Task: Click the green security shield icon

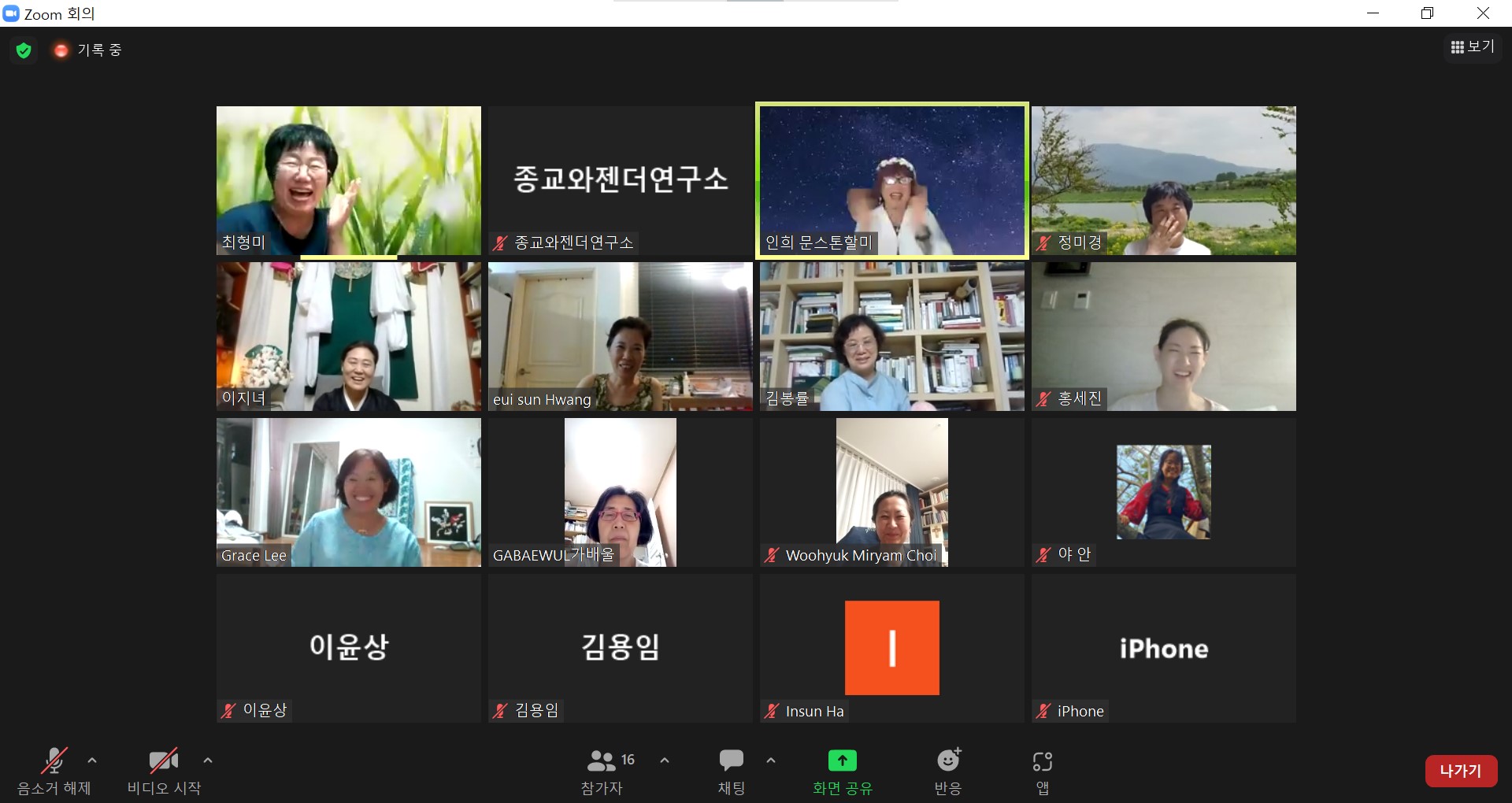Action: (24, 50)
